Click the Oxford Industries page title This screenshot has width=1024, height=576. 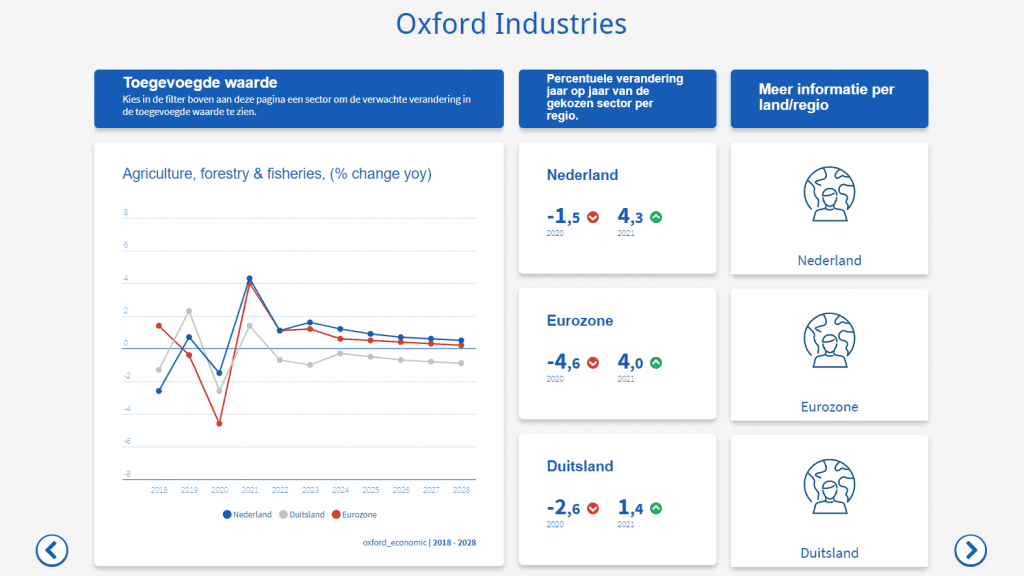(511, 24)
